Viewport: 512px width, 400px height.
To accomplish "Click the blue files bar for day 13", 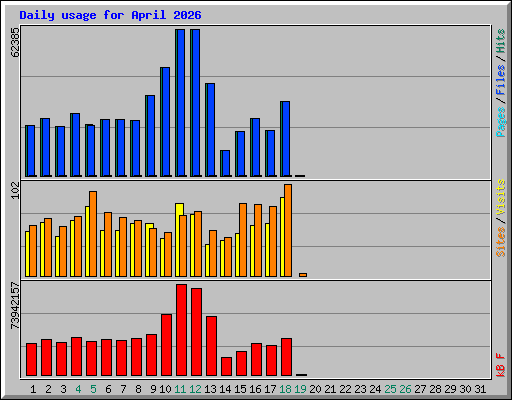I will point(211,130).
